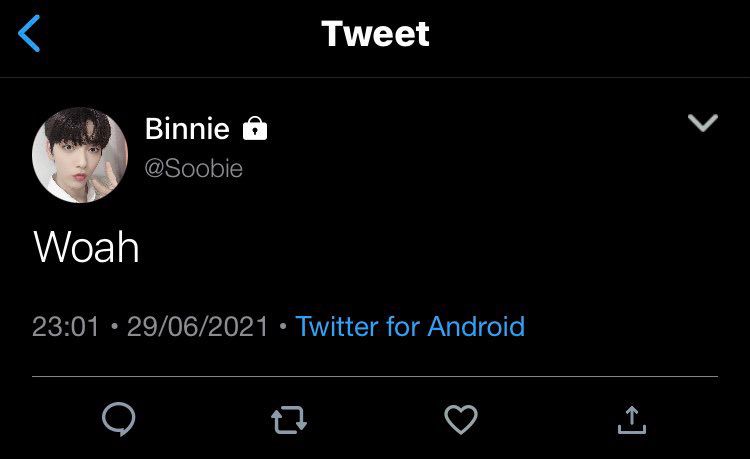
Task: Expand the tweet options chevron
Action: point(704,123)
